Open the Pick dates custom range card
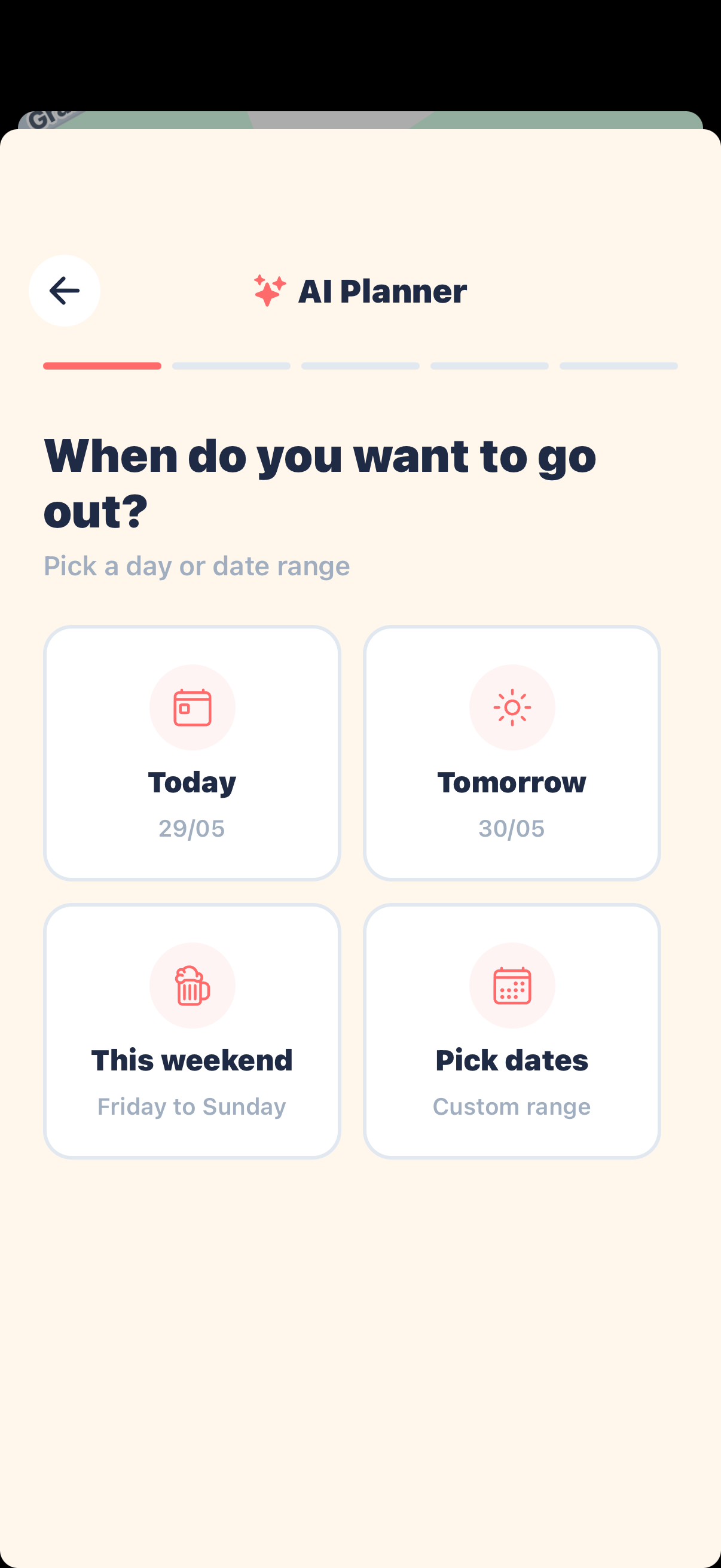Viewport: 721px width, 1568px height. coord(512,1031)
